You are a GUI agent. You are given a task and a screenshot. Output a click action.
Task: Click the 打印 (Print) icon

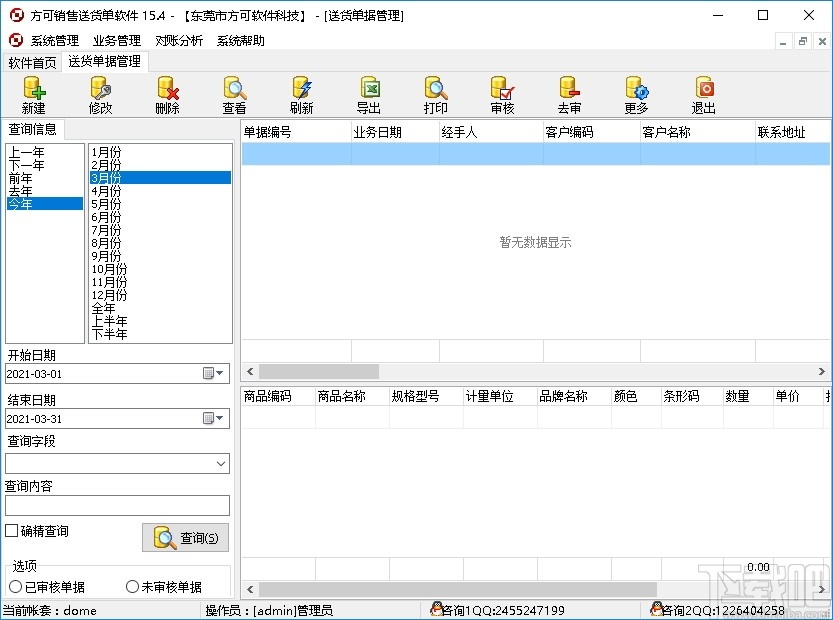(435, 95)
